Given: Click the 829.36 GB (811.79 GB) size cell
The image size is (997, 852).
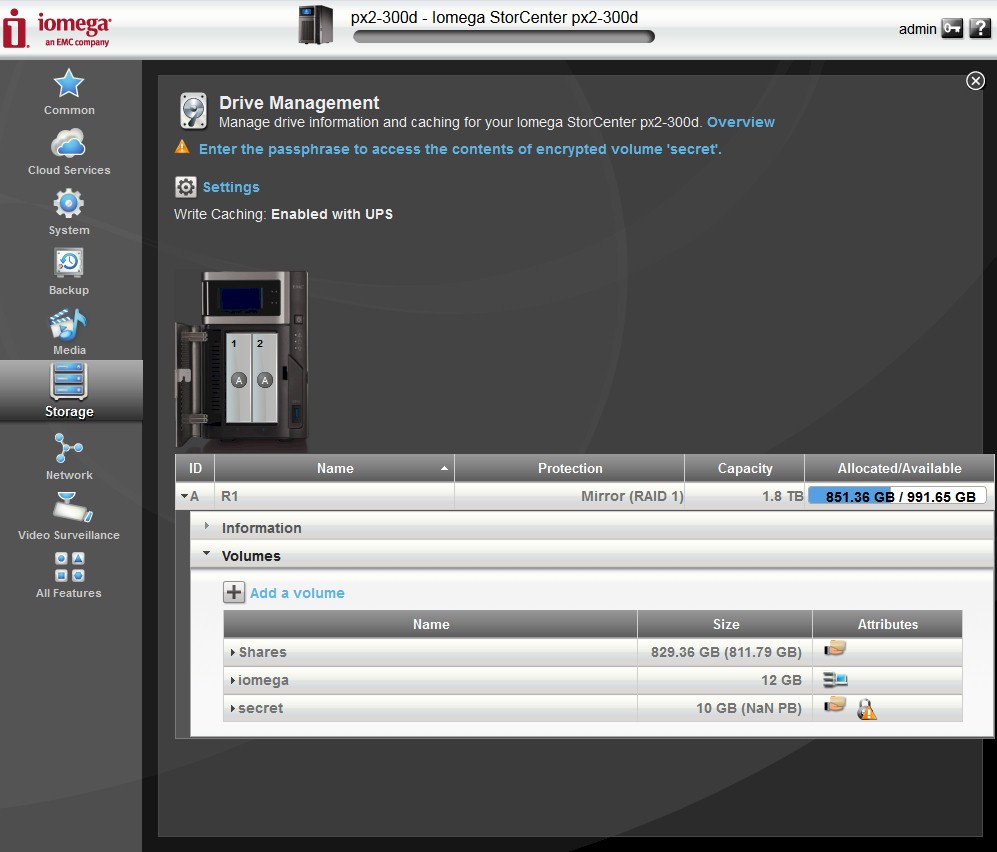Looking at the screenshot, I should tap(725, 652).
